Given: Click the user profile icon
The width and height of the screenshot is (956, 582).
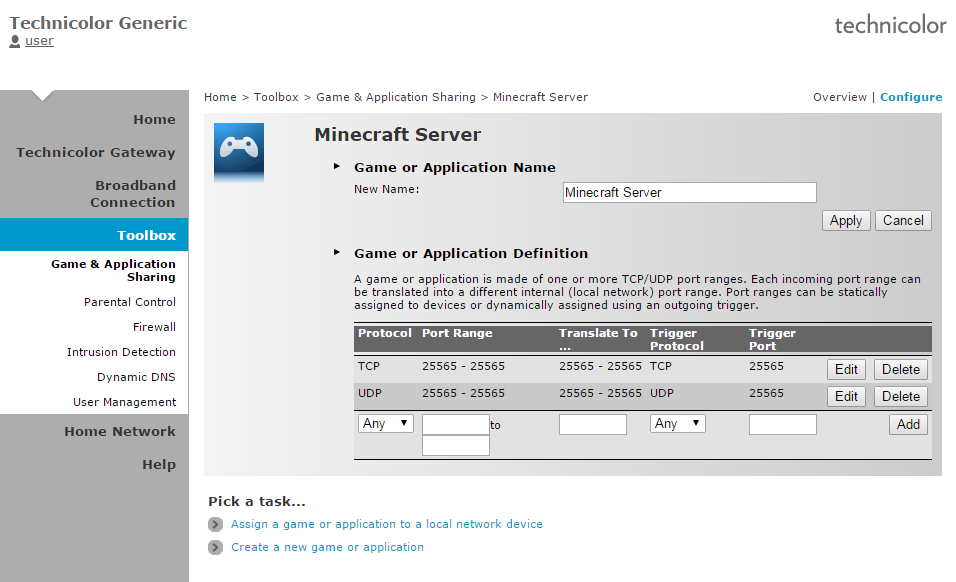Looking at the screenshot, I should coord(15,41).
